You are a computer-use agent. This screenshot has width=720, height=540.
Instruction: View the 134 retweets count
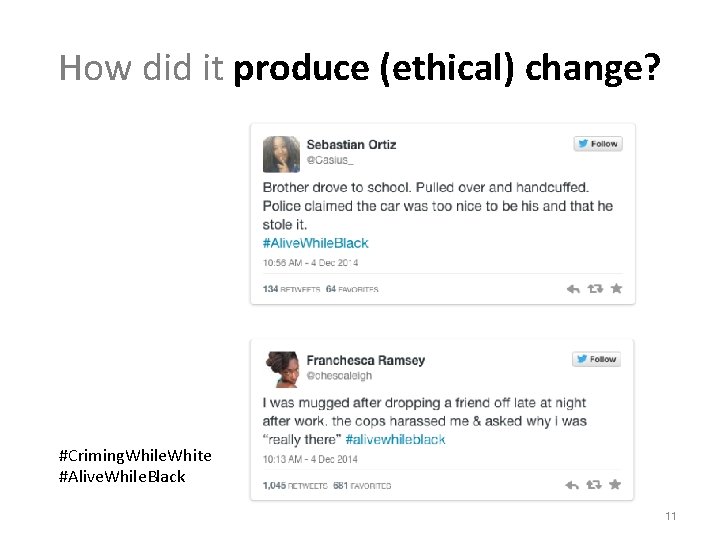(292, 289)
